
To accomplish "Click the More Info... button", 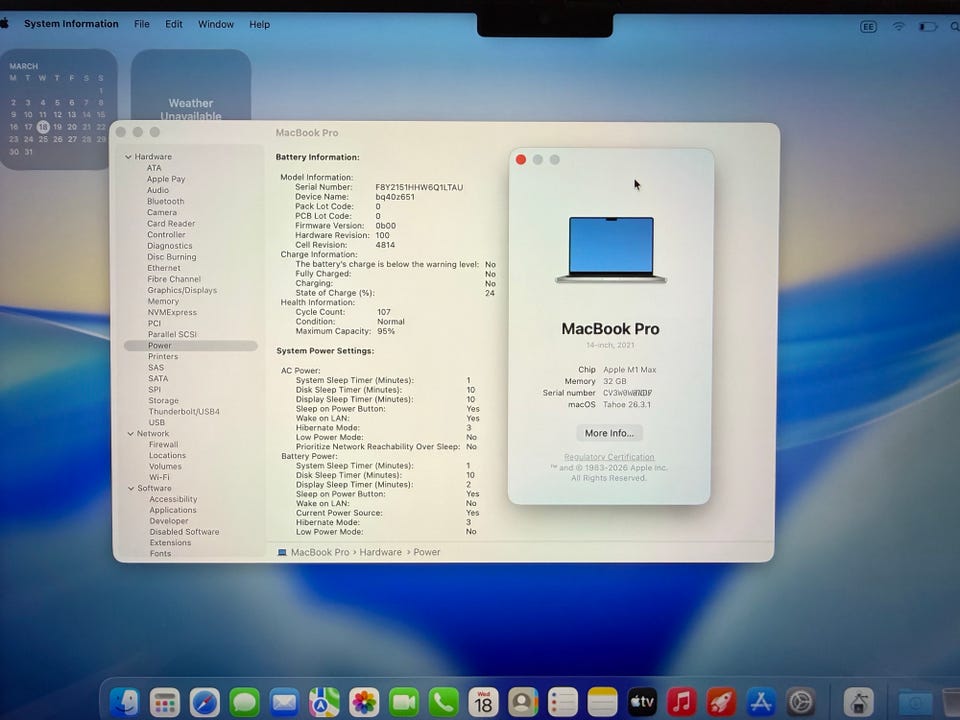I will pyautogui.click(x=609, y=433).
